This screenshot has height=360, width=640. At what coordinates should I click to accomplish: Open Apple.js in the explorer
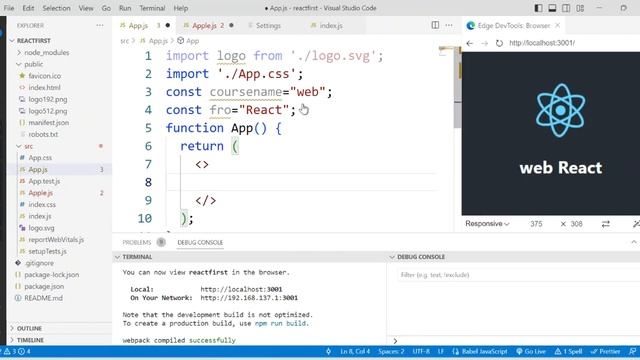(x=40, y=193)
